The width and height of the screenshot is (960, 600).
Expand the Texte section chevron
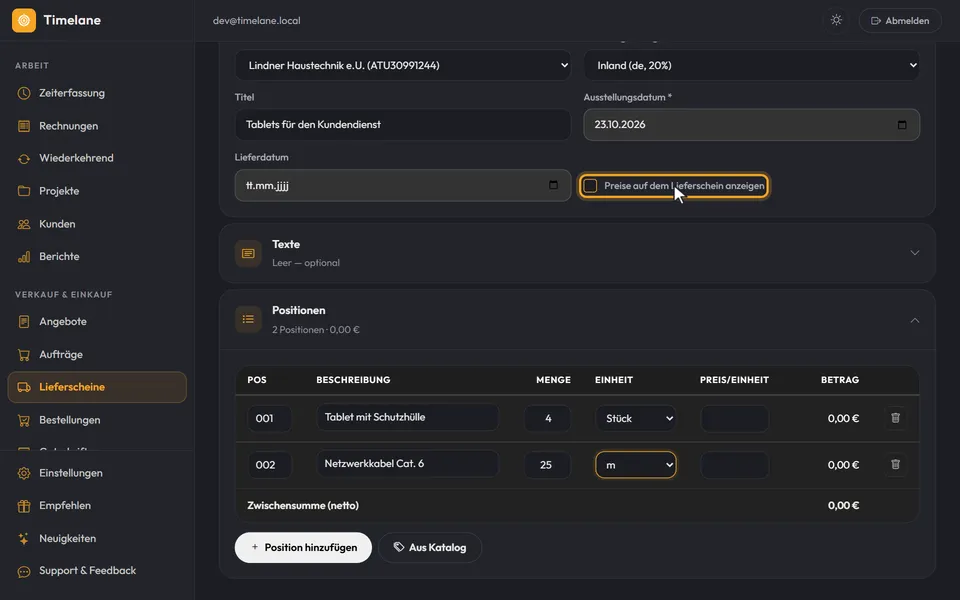click(x=915, y=253)
